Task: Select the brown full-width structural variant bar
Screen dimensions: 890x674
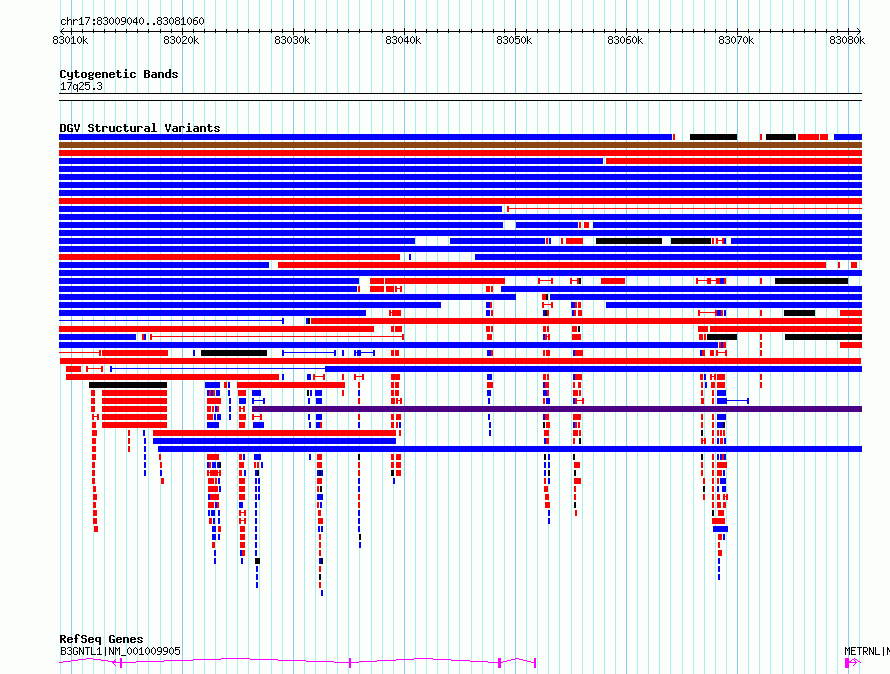Action: pos(460,145)
